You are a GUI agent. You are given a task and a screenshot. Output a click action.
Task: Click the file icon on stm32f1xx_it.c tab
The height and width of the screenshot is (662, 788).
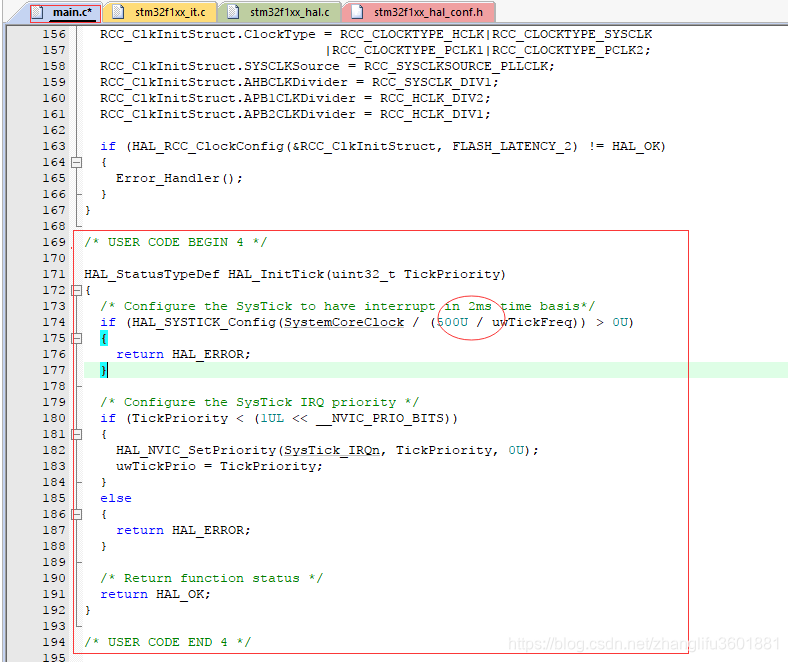(118, 12)
